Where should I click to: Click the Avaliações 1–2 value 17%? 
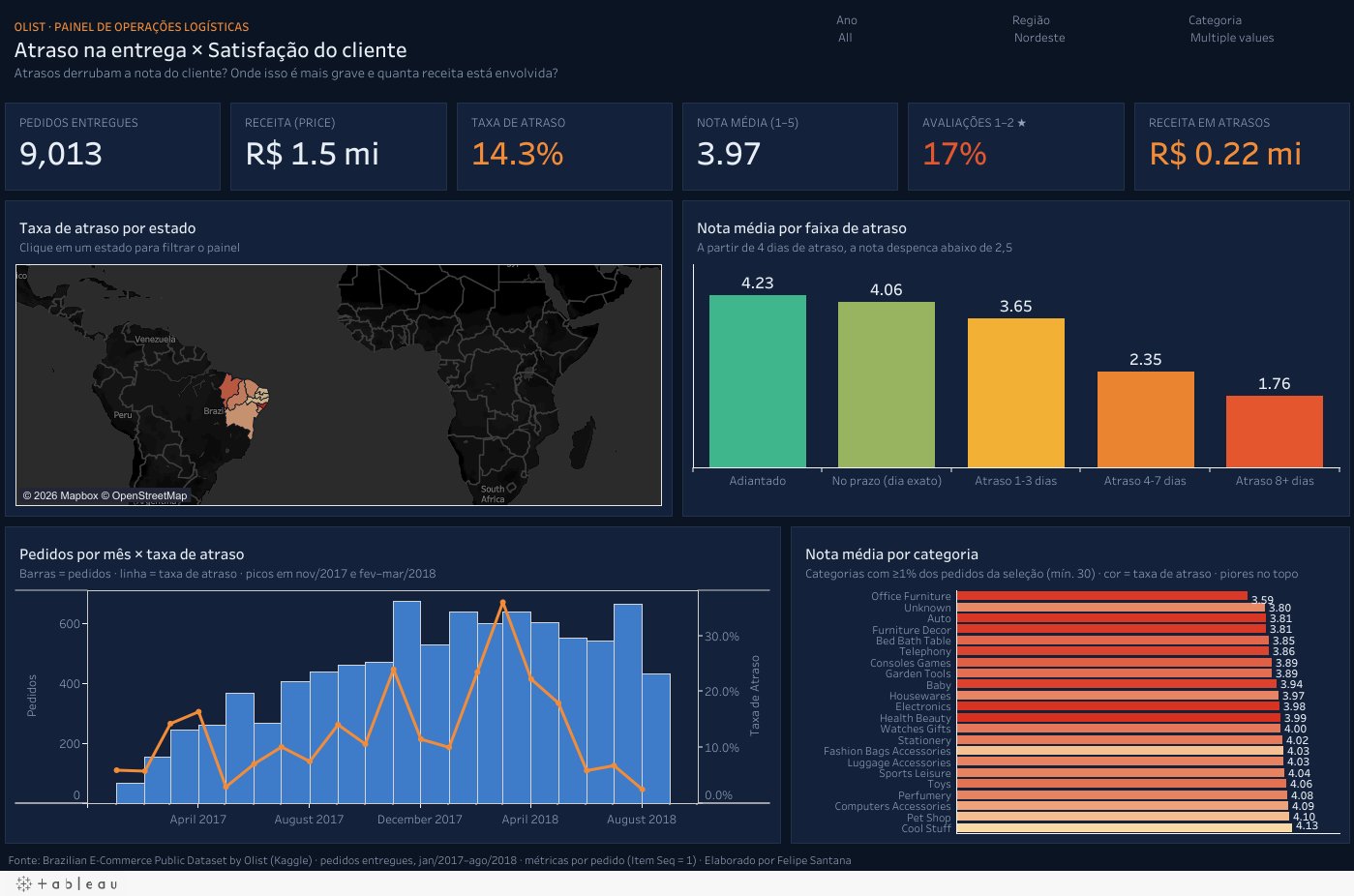click(954, 154)
